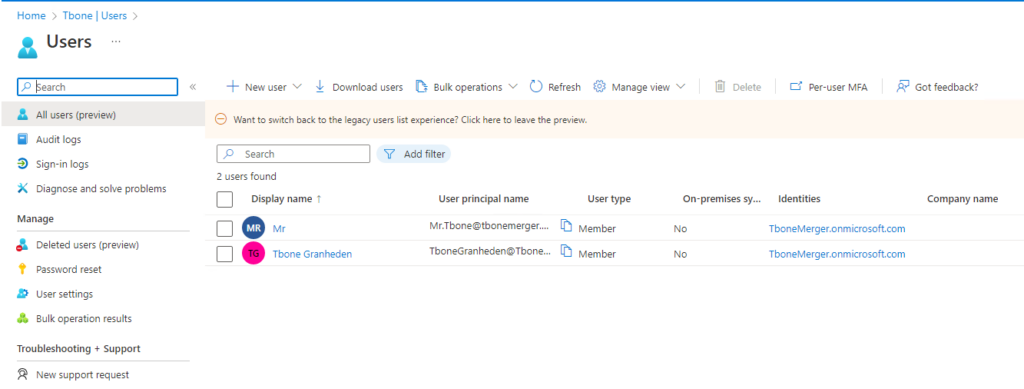Click '2 users found' text

point(246,176)
